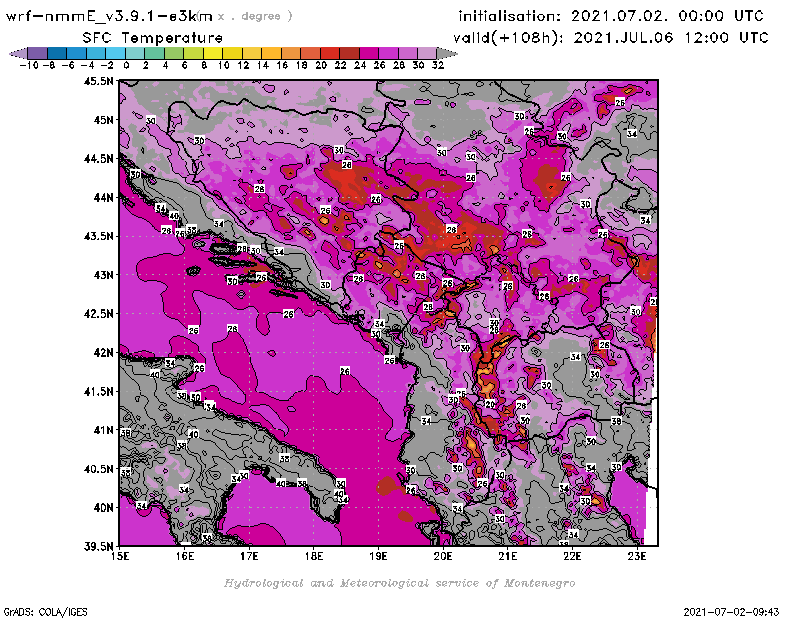
Task: Click the "17E" longitude label
Action: 249,556
